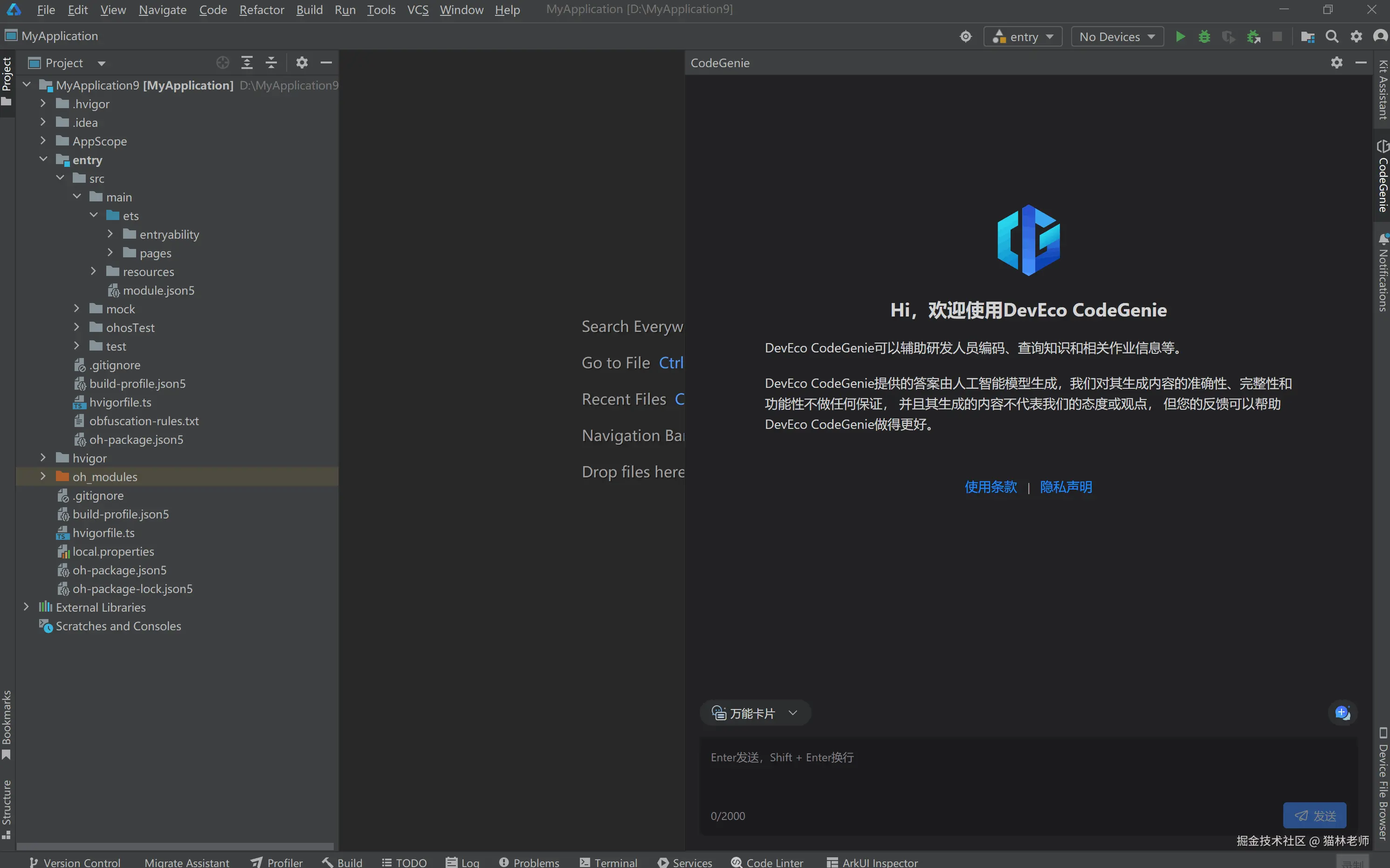This screenshot has height=868, width=1390.
Task: Click the horizontal scrollbar under project tree
Action: point(175,846)
